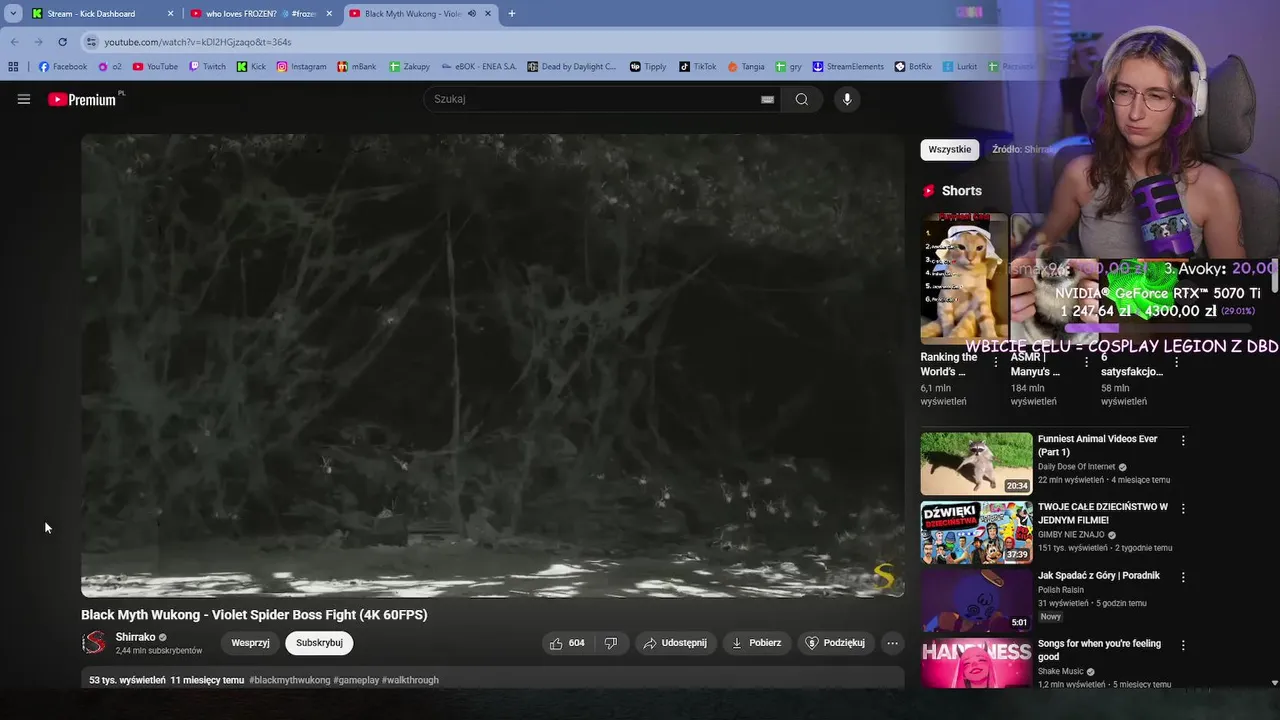The width and height of the screenshot is (1280, 720).
Task: Click the video player area
Action: click(x=493, y=365)
